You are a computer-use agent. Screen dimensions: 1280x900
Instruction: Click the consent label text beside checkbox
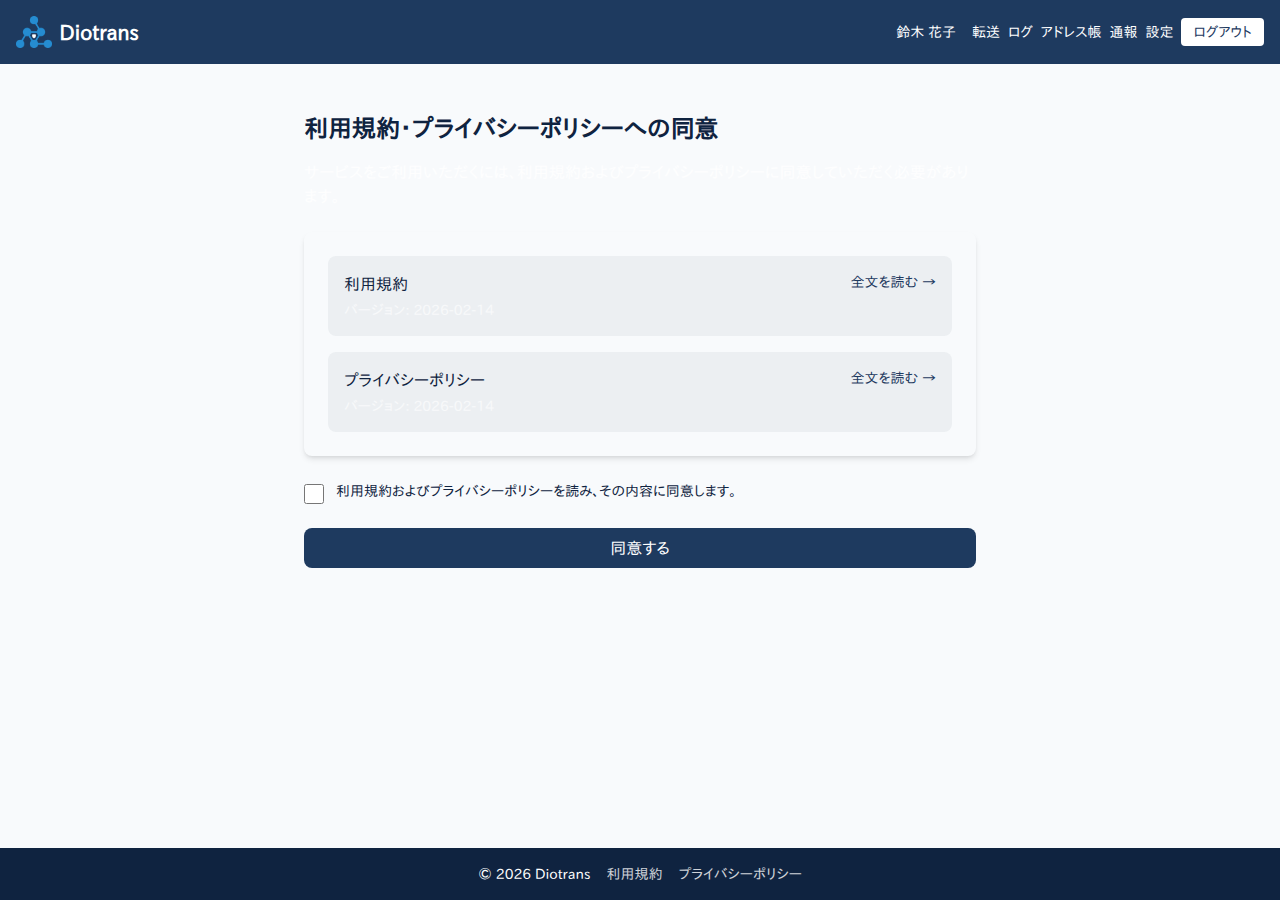pos(537,491)
